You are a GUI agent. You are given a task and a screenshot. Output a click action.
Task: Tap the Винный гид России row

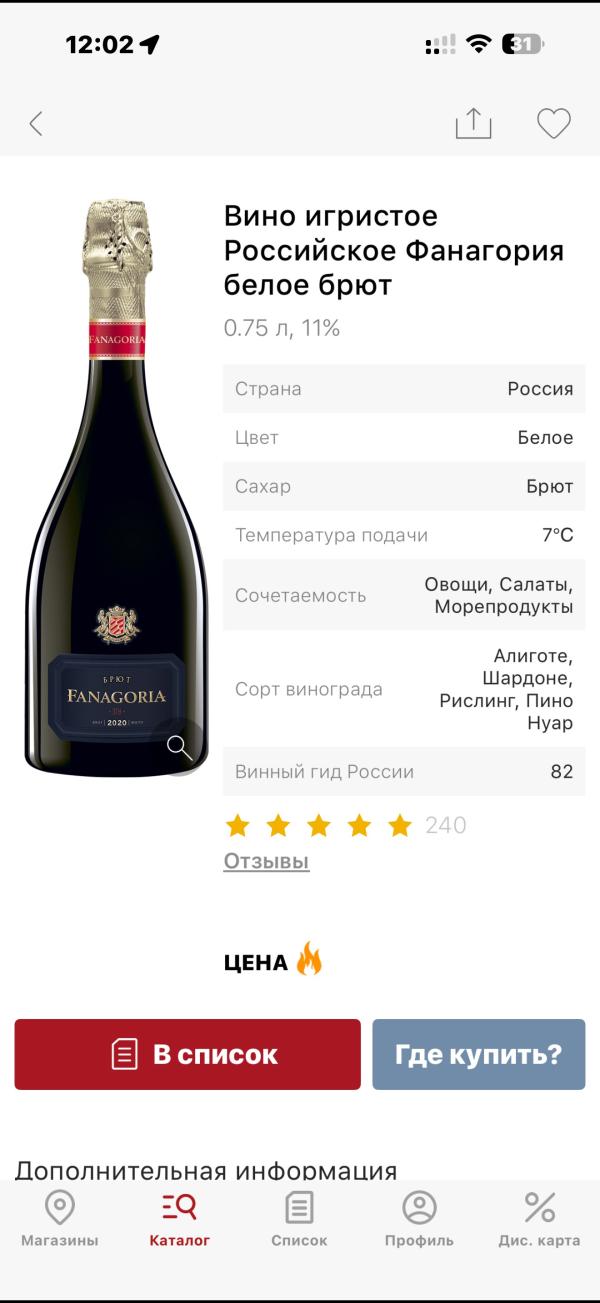(x=404, y=772)
